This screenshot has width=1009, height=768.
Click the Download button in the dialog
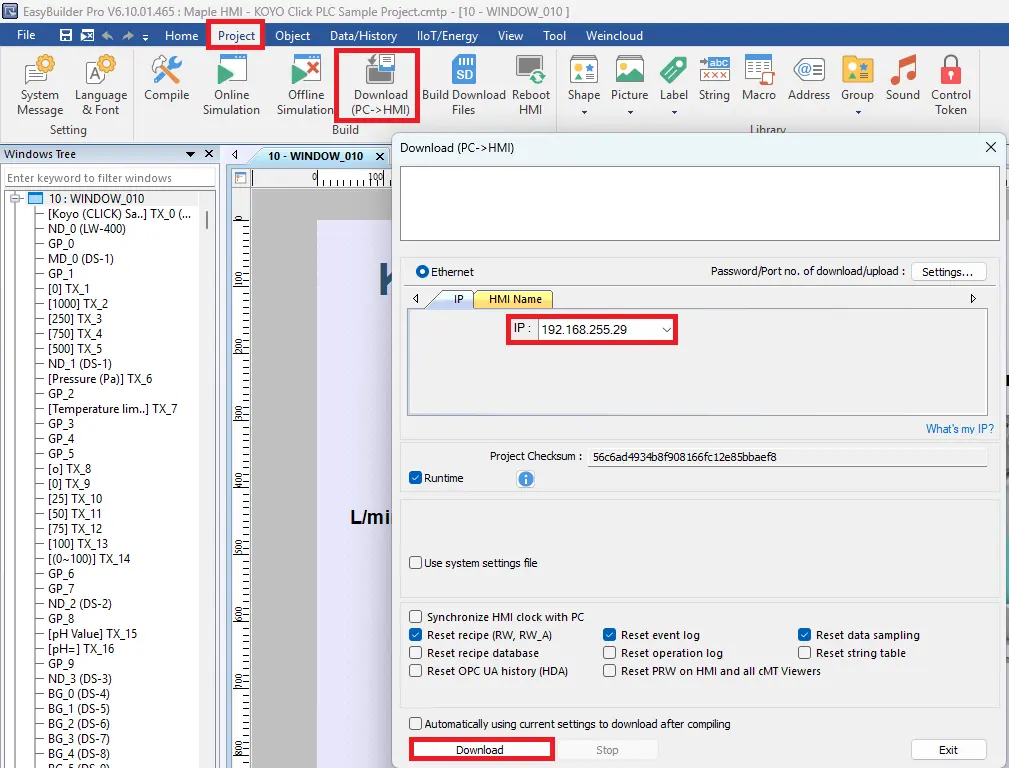481,749
